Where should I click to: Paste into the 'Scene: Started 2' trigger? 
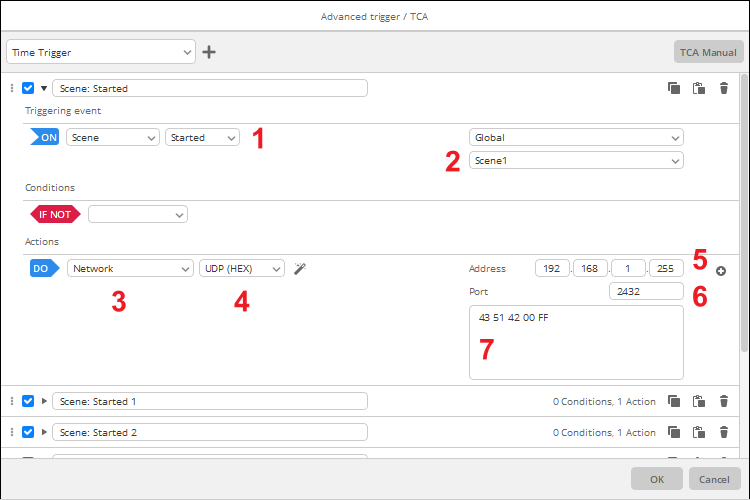[x=699, y=432]
